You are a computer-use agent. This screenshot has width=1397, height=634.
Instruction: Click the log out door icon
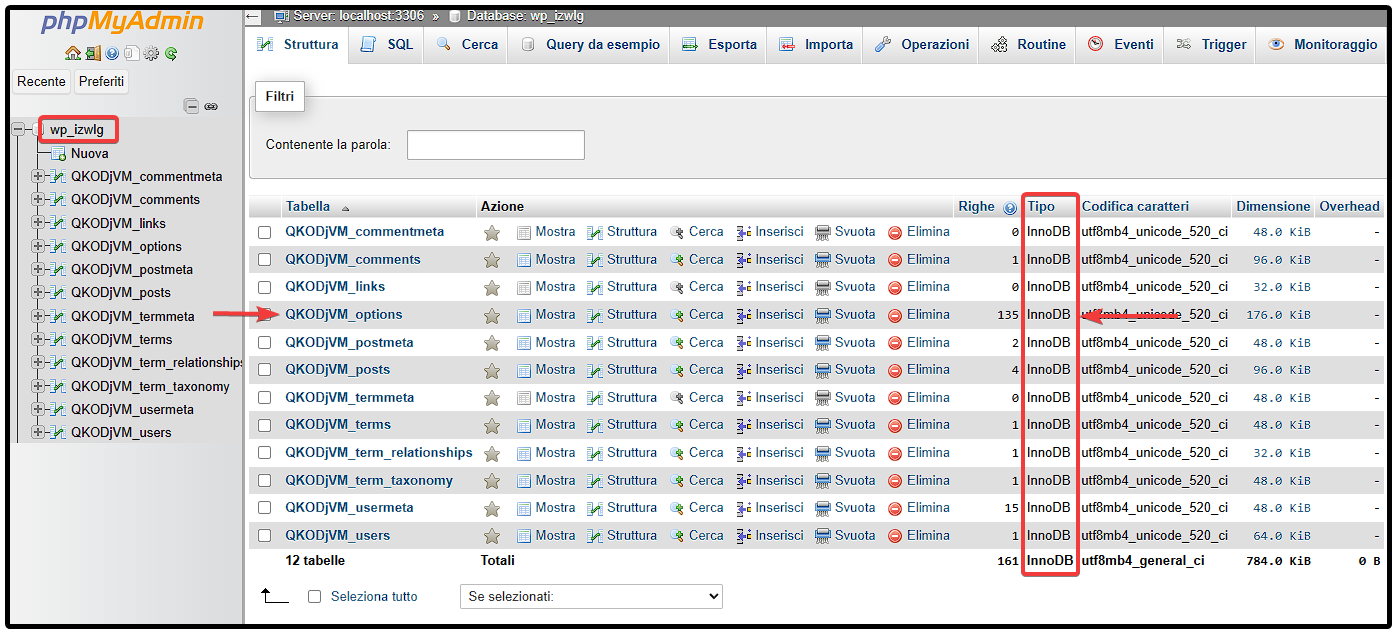[92, 53]
